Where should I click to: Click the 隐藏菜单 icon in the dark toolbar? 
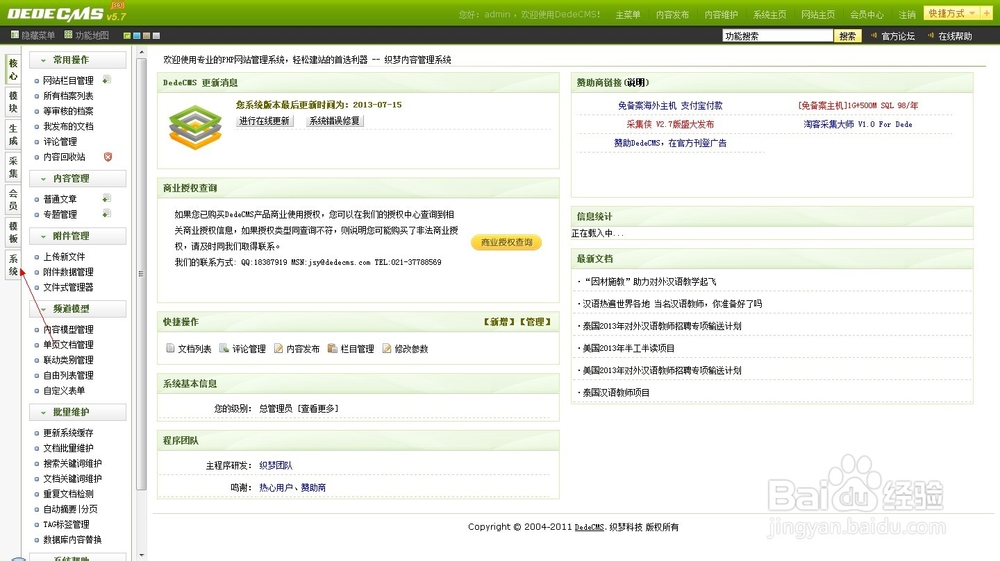(x=15, y=34)
